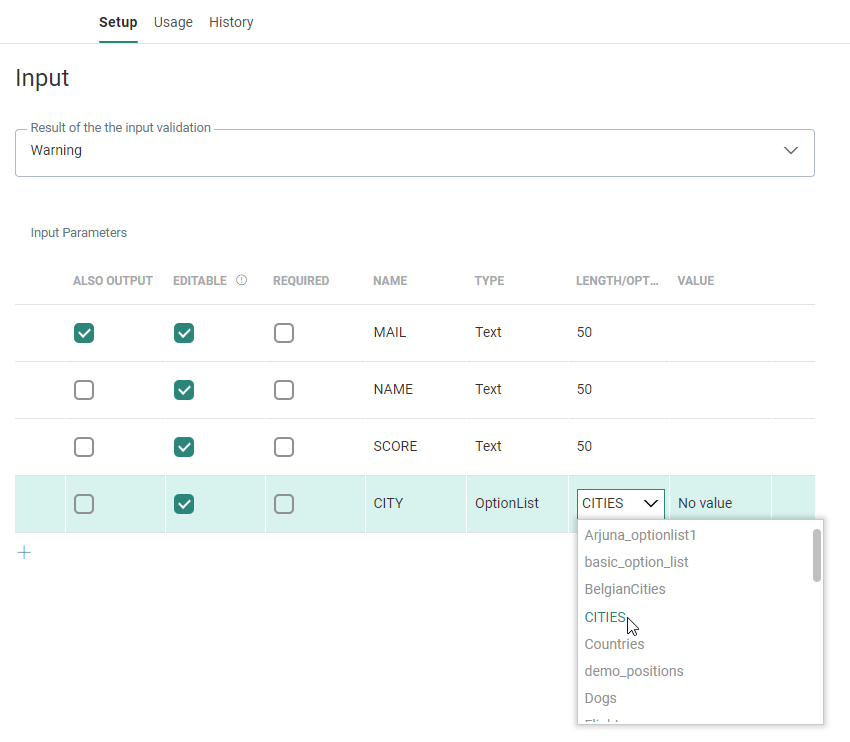Select BelgianCities from the option list

[625, 589]
